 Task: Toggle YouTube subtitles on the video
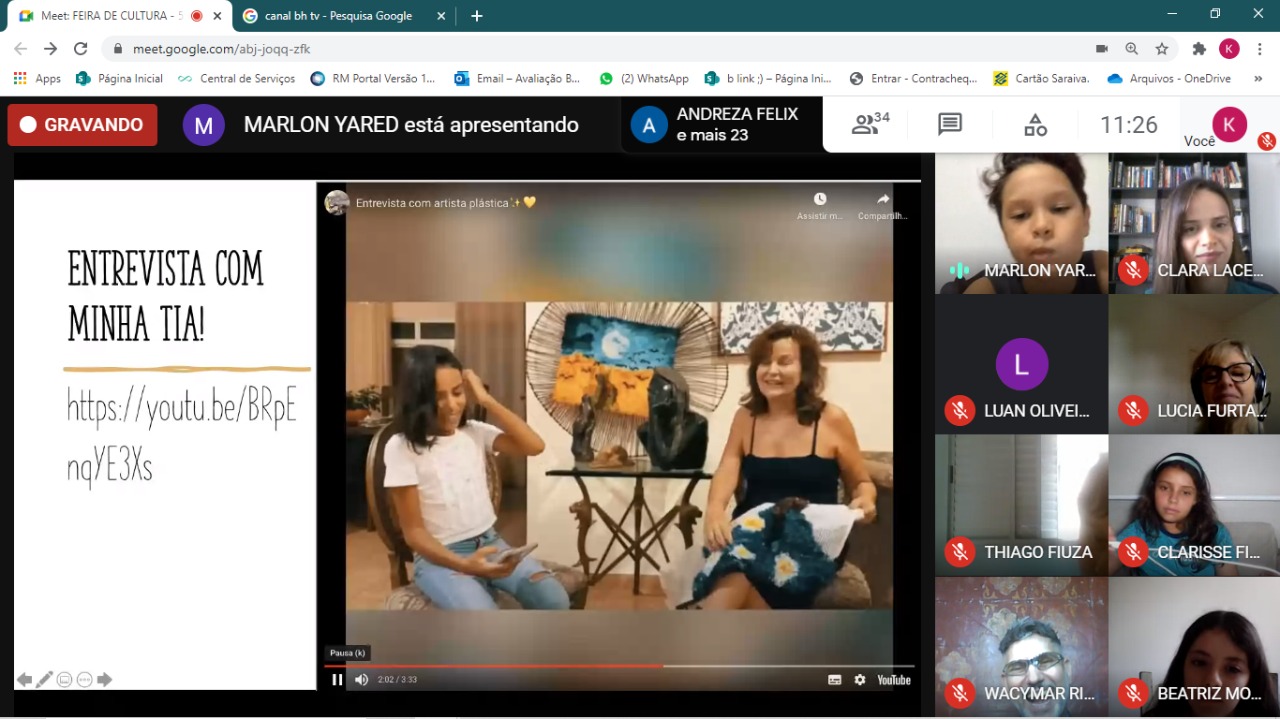(834, 680)
